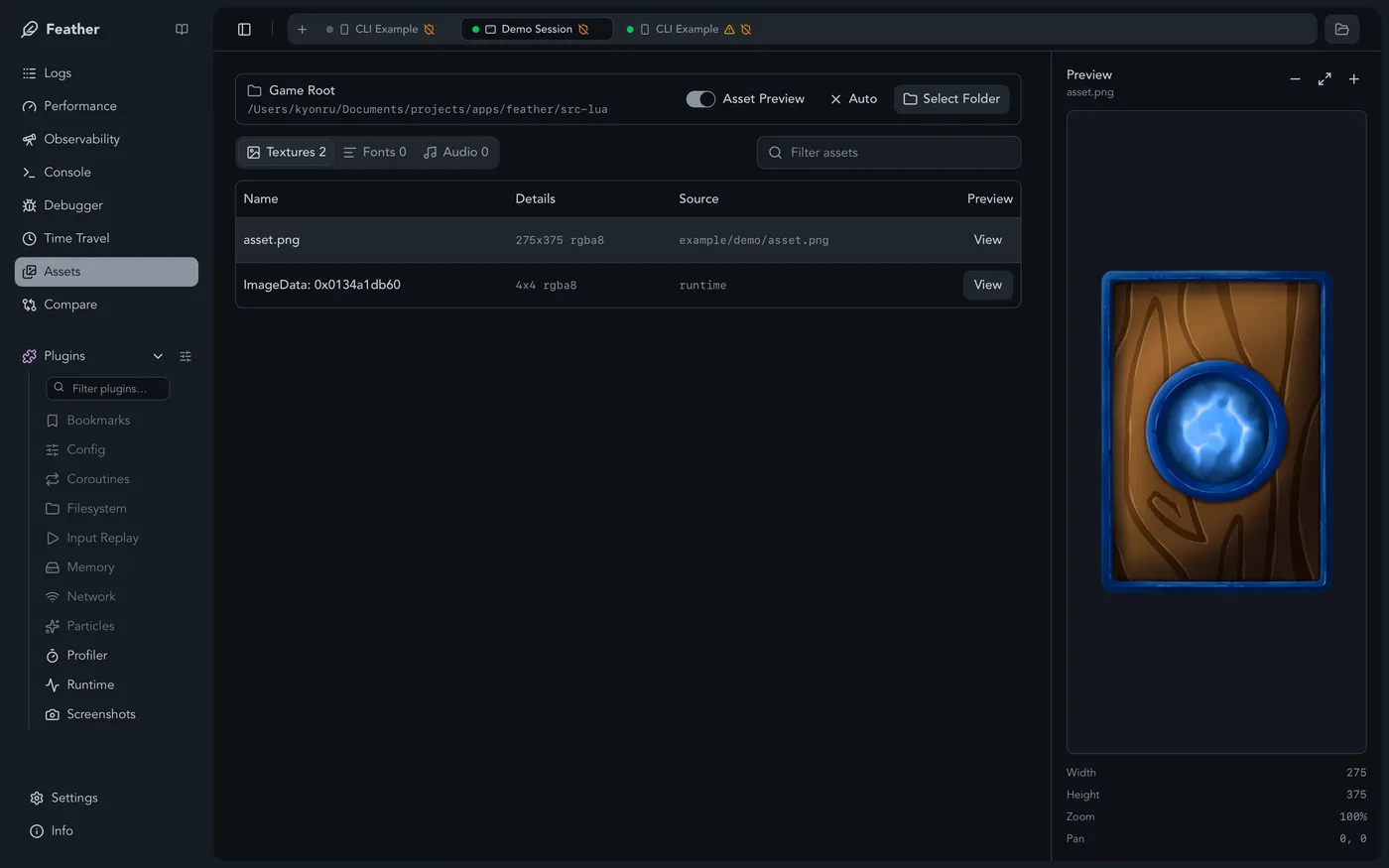Click the card image in the Preview panel
The height and width of the screenshot is (868, 1389).
coord(1215,432)
